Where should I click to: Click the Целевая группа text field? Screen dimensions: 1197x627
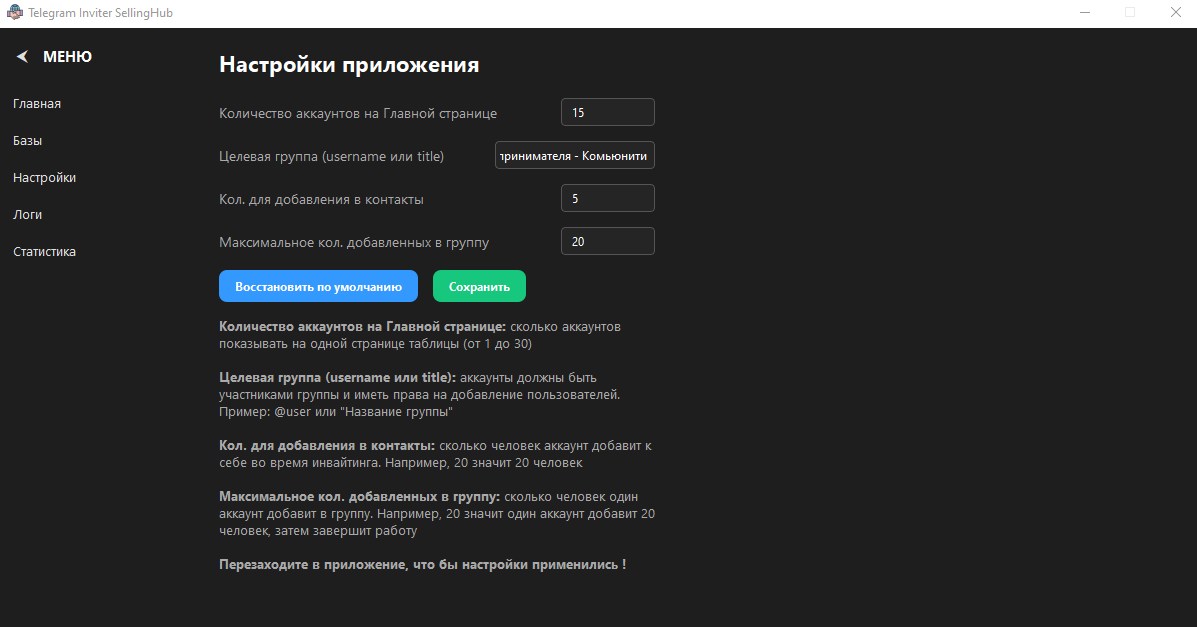tap(575, 156)
